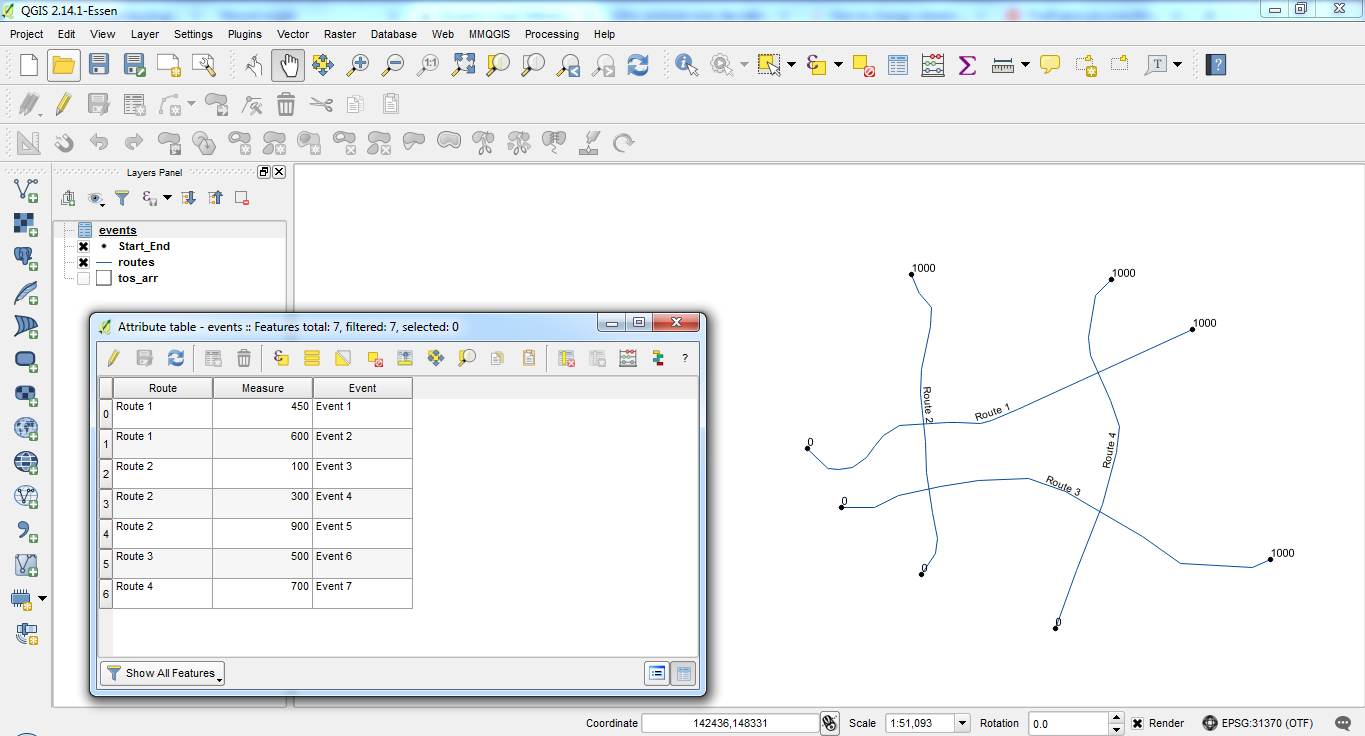
Task: Switch attribute table to table view
Action: point(683,673)
